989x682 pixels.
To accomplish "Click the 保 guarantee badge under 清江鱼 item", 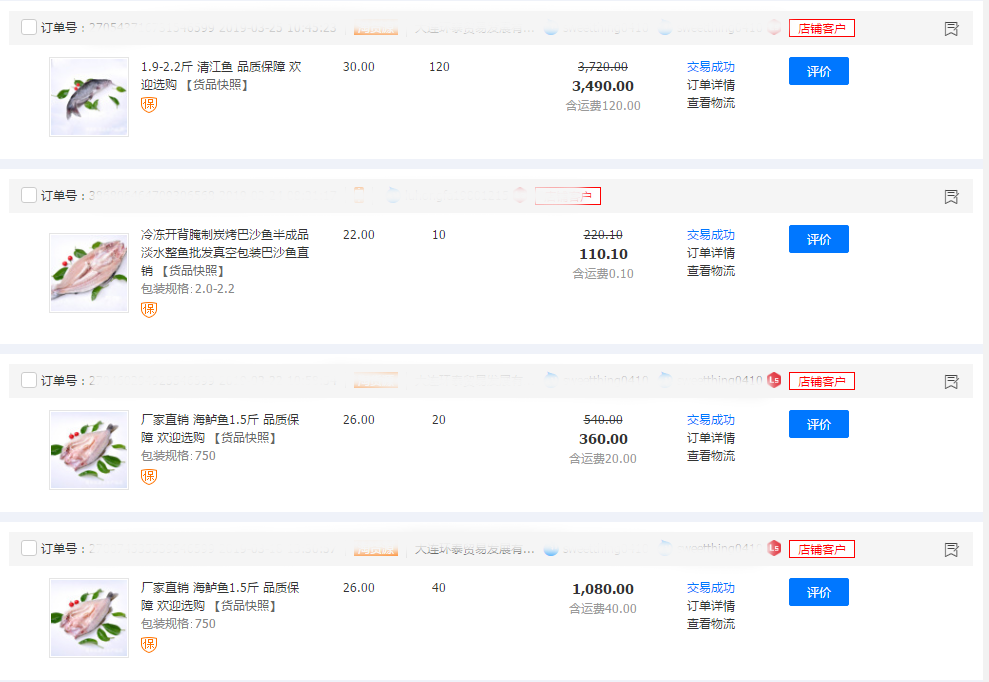I will click(149, 105).
